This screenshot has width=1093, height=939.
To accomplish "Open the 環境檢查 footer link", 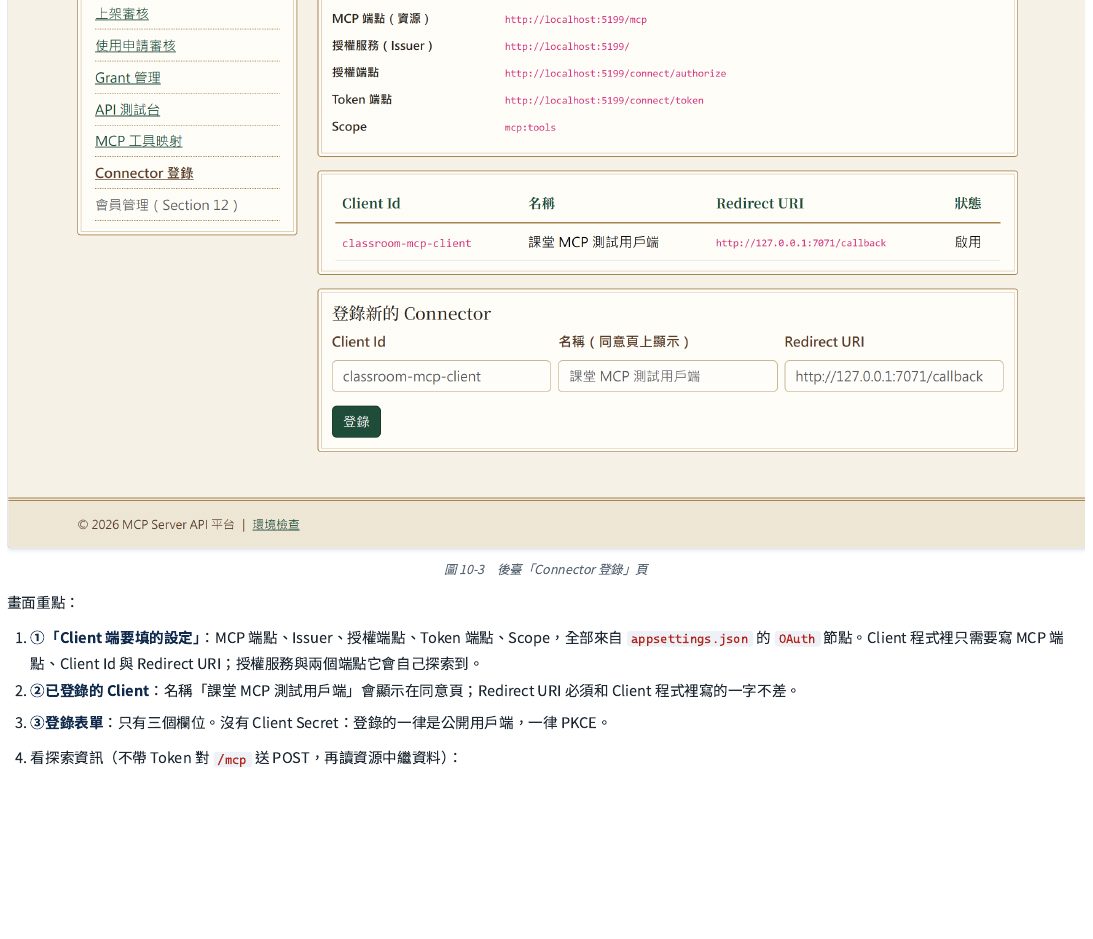I will pyautogui.click(x=276, y=525).
